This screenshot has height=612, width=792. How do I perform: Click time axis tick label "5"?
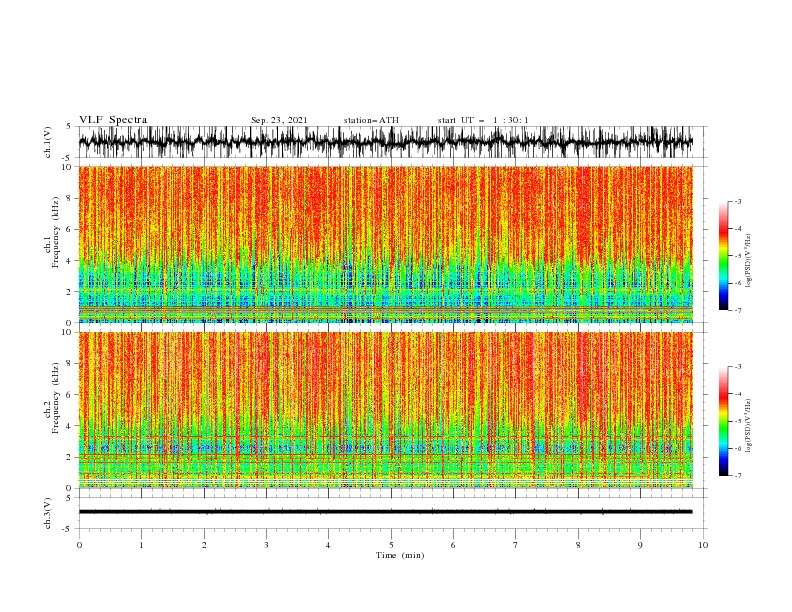[391, 545]
